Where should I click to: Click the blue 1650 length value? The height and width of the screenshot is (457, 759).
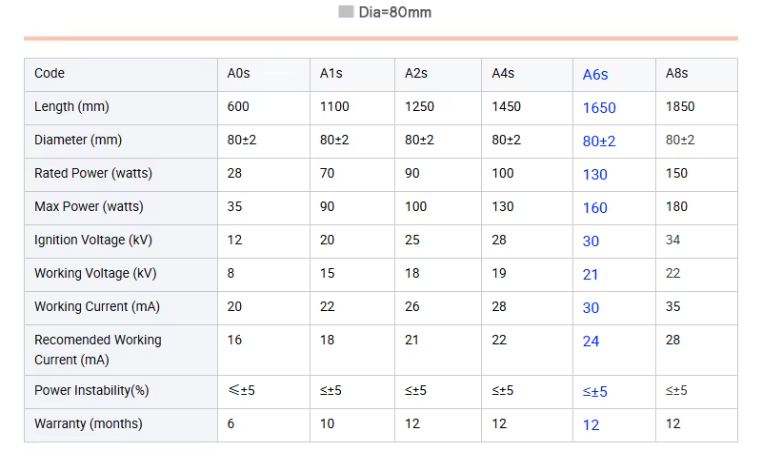[x=599, y=108]
